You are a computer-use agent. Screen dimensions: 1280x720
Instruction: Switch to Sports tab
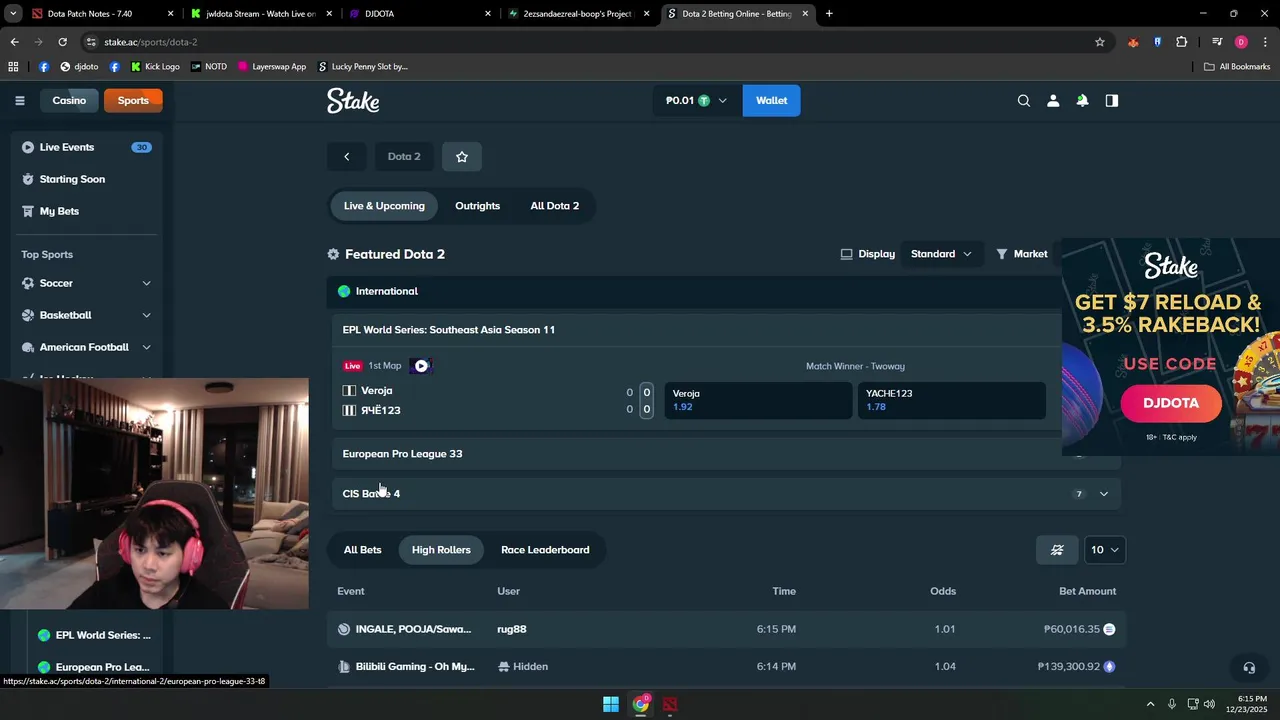pos(133,100)
